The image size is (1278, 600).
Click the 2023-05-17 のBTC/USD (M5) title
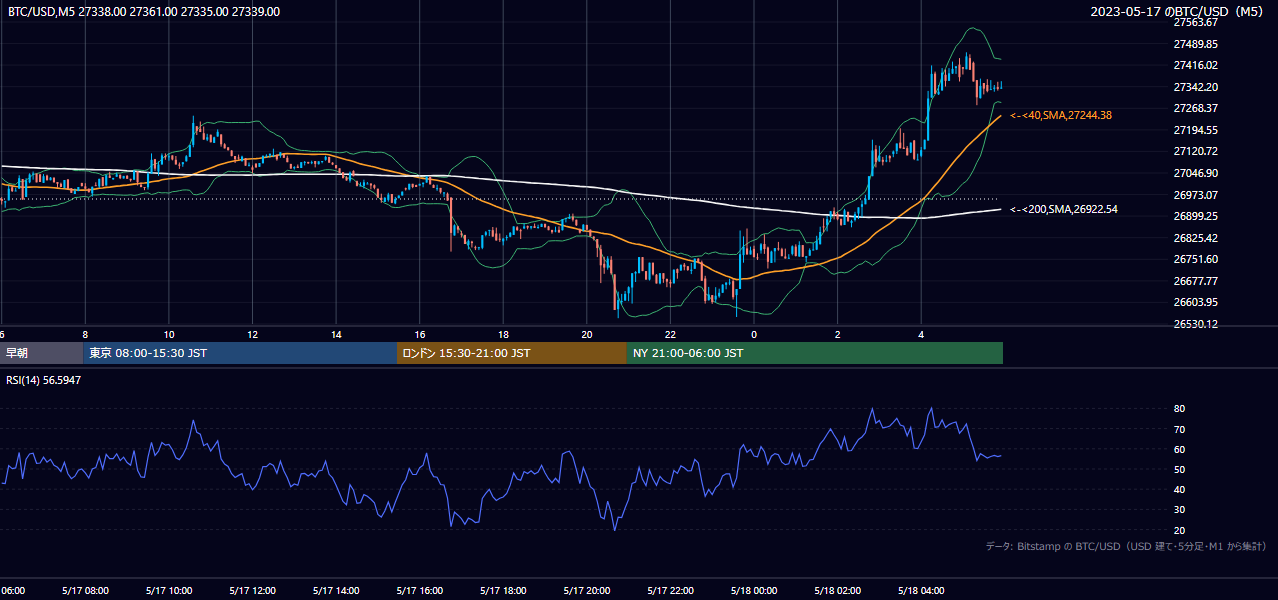1179,11
